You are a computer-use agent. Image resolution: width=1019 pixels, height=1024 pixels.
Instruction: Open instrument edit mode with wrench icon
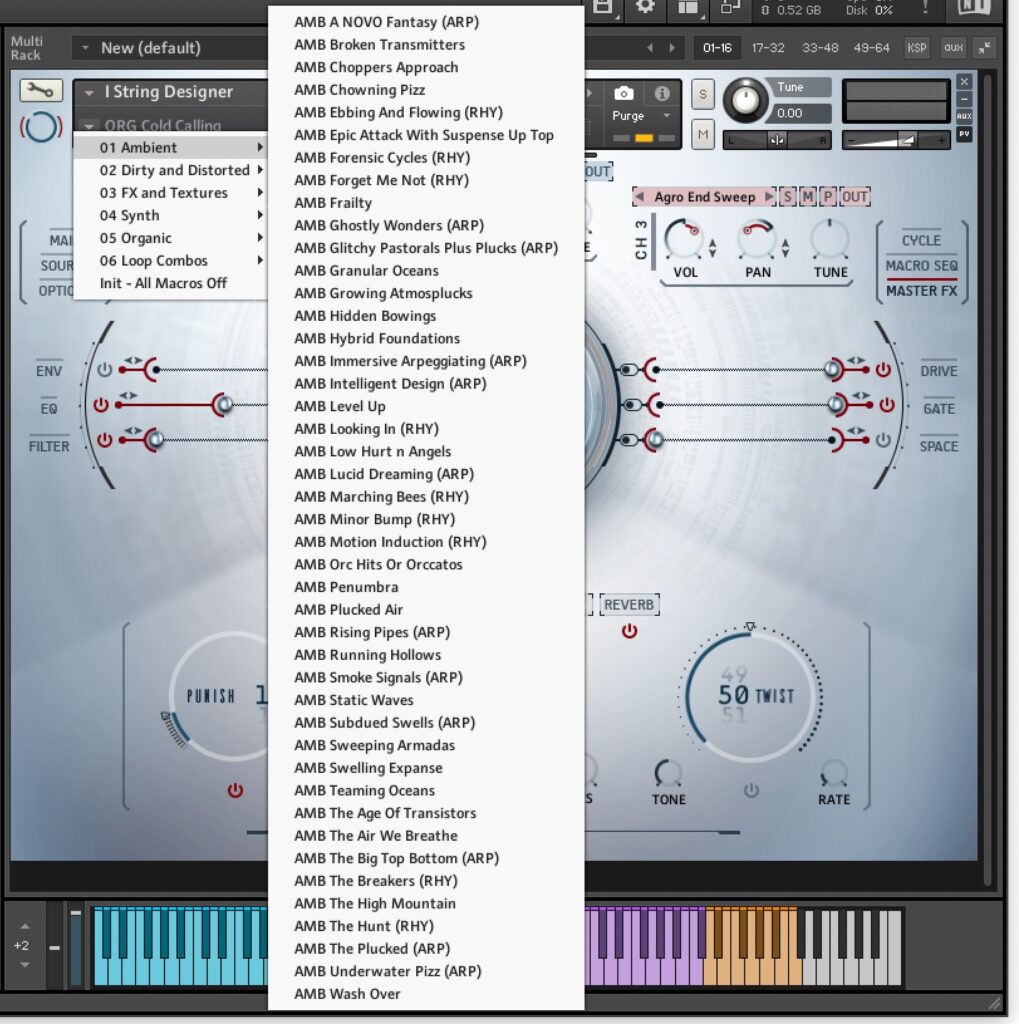[x=41, y=92]
